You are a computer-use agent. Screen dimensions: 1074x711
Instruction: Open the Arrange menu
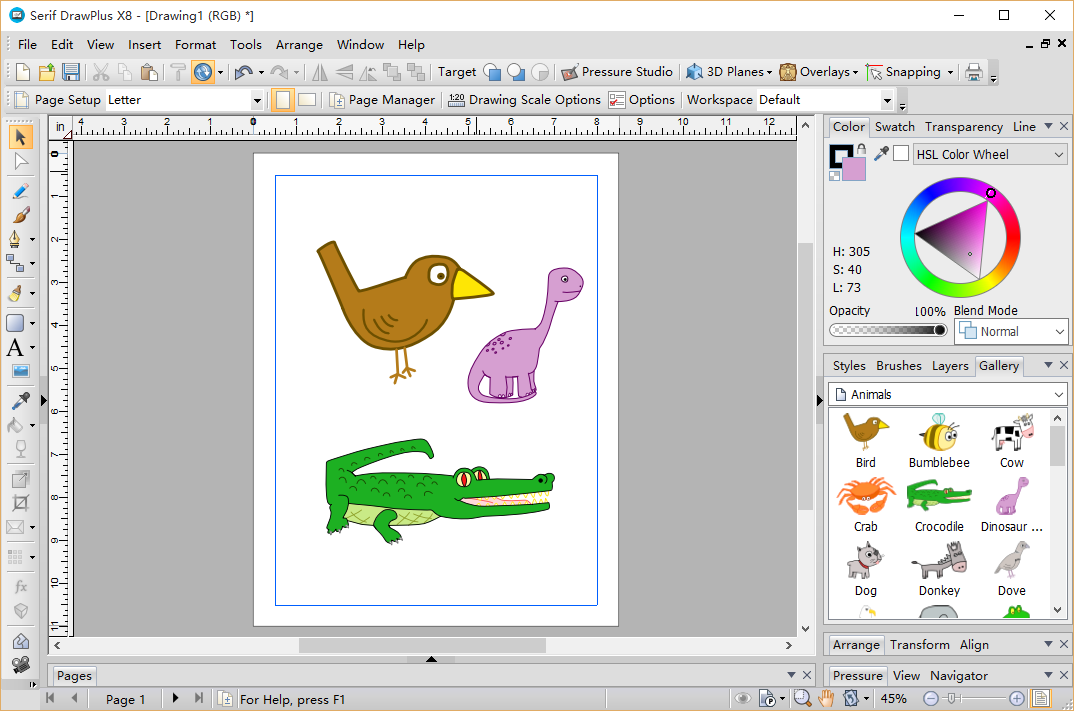point(299,44)
